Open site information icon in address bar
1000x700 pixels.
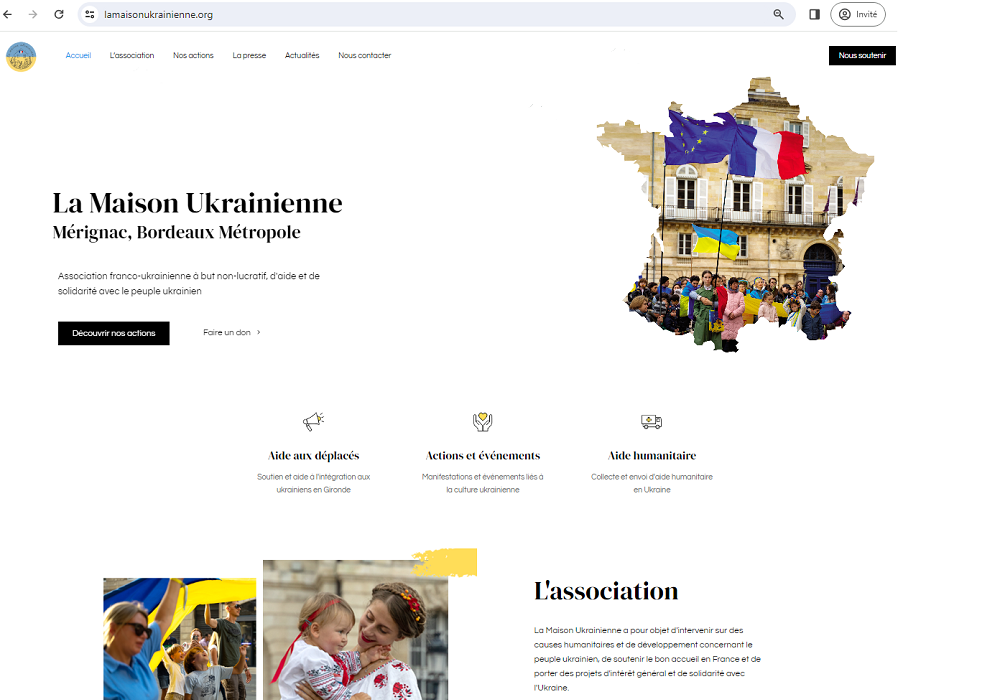point(90,14)
